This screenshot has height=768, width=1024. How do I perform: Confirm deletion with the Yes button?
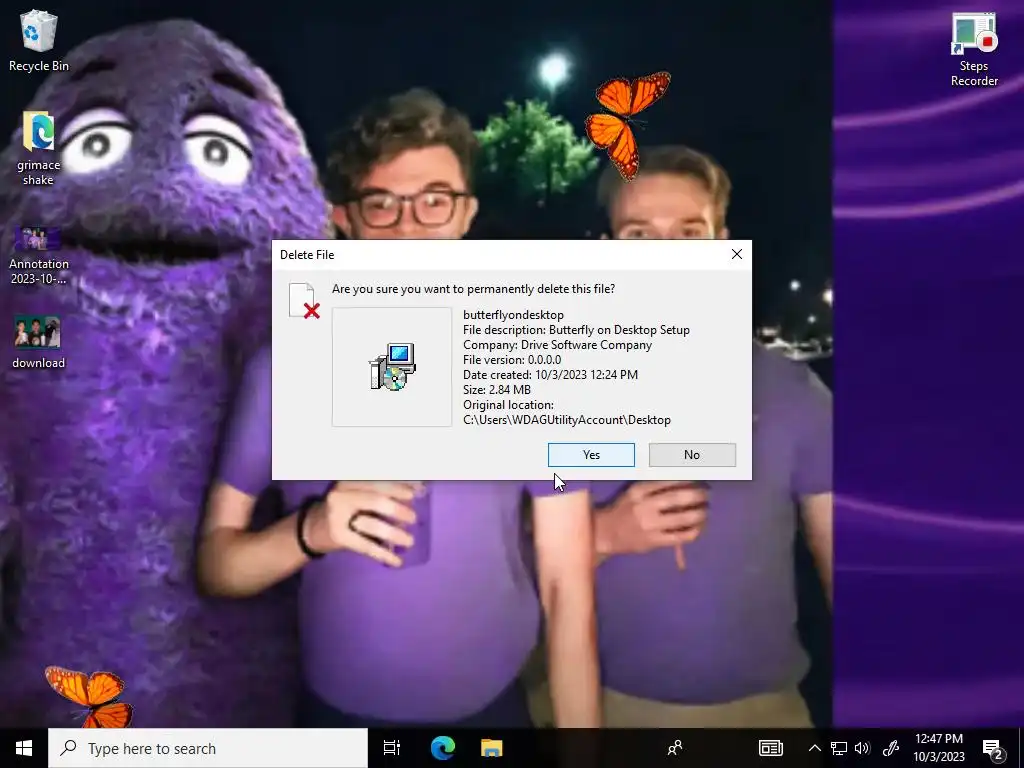[591, 455]
